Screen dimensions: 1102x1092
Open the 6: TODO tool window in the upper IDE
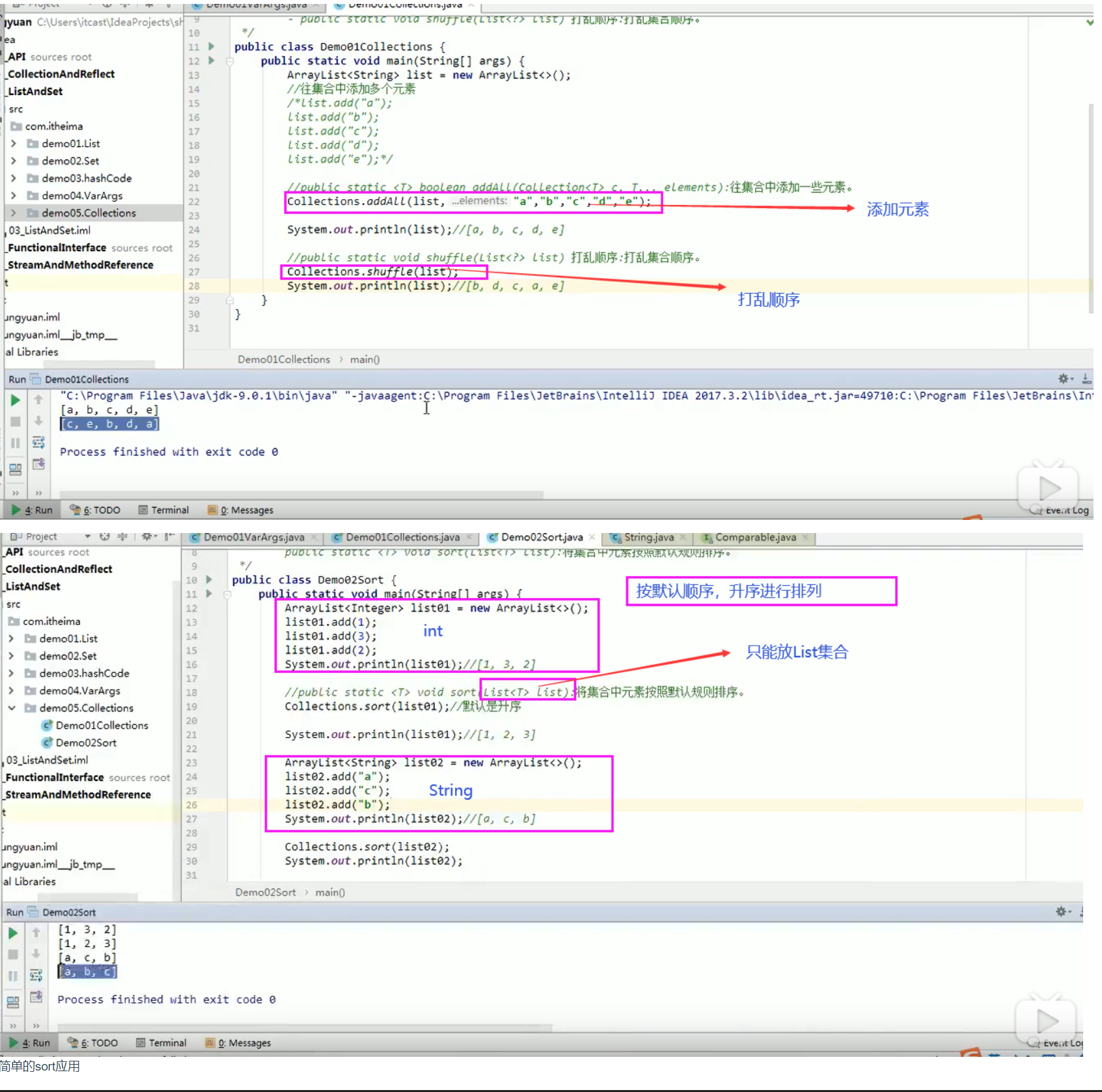(x=96, y=510)
